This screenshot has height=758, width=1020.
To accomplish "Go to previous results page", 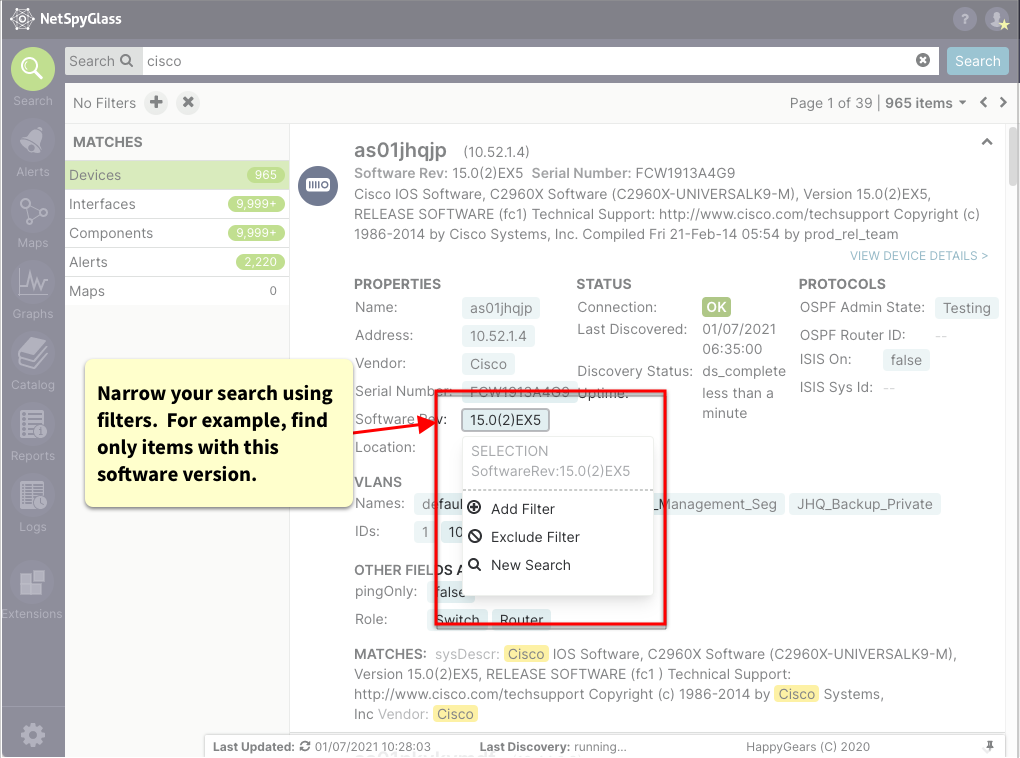I will (x=984, y=102).
